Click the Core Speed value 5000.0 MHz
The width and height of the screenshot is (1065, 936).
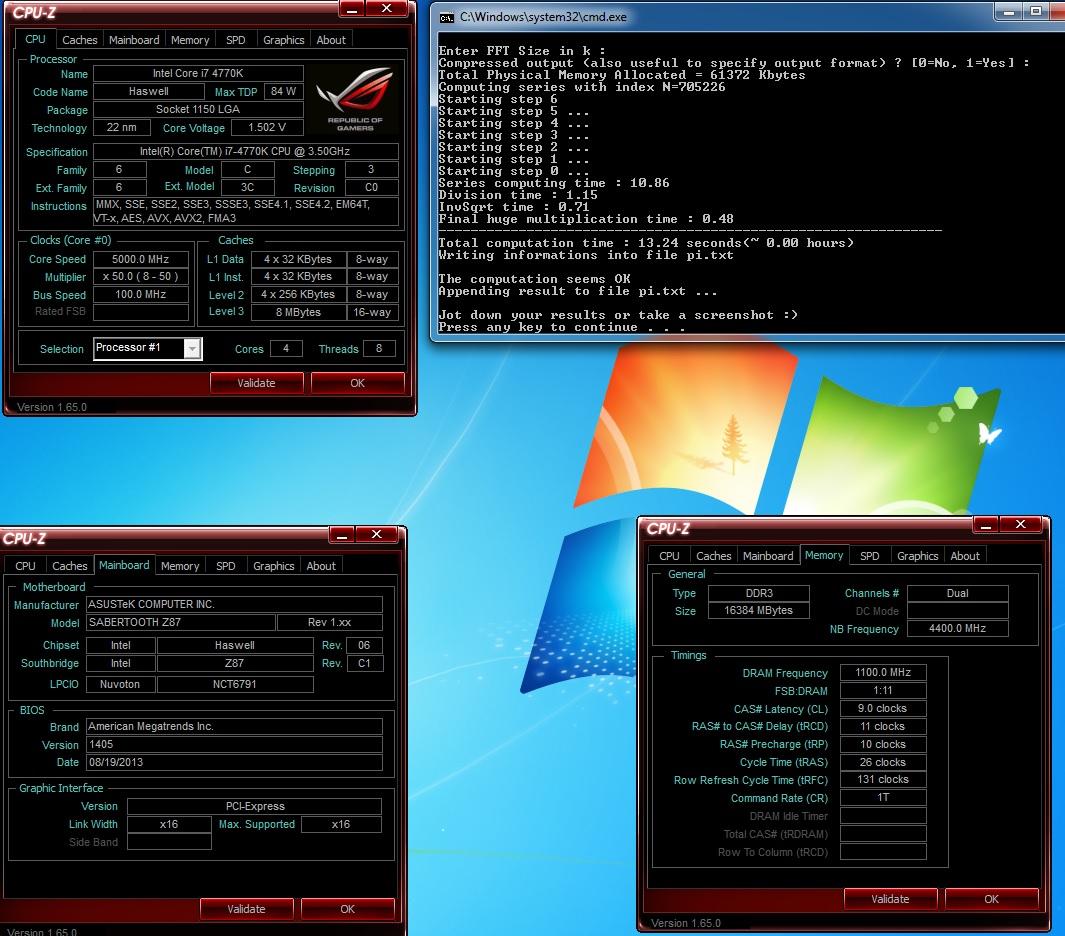click(141, 259)
